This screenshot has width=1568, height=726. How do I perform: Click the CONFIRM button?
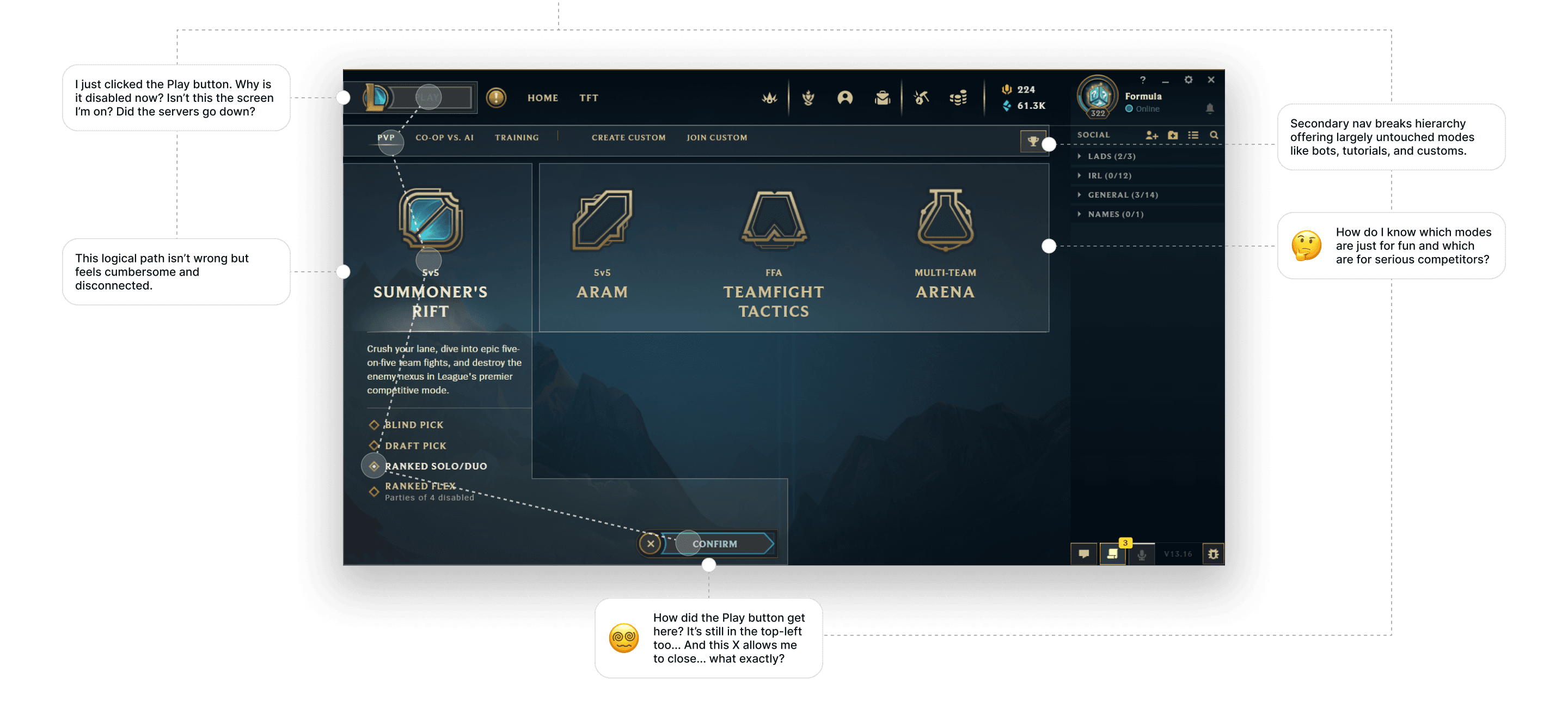[717, 544]
